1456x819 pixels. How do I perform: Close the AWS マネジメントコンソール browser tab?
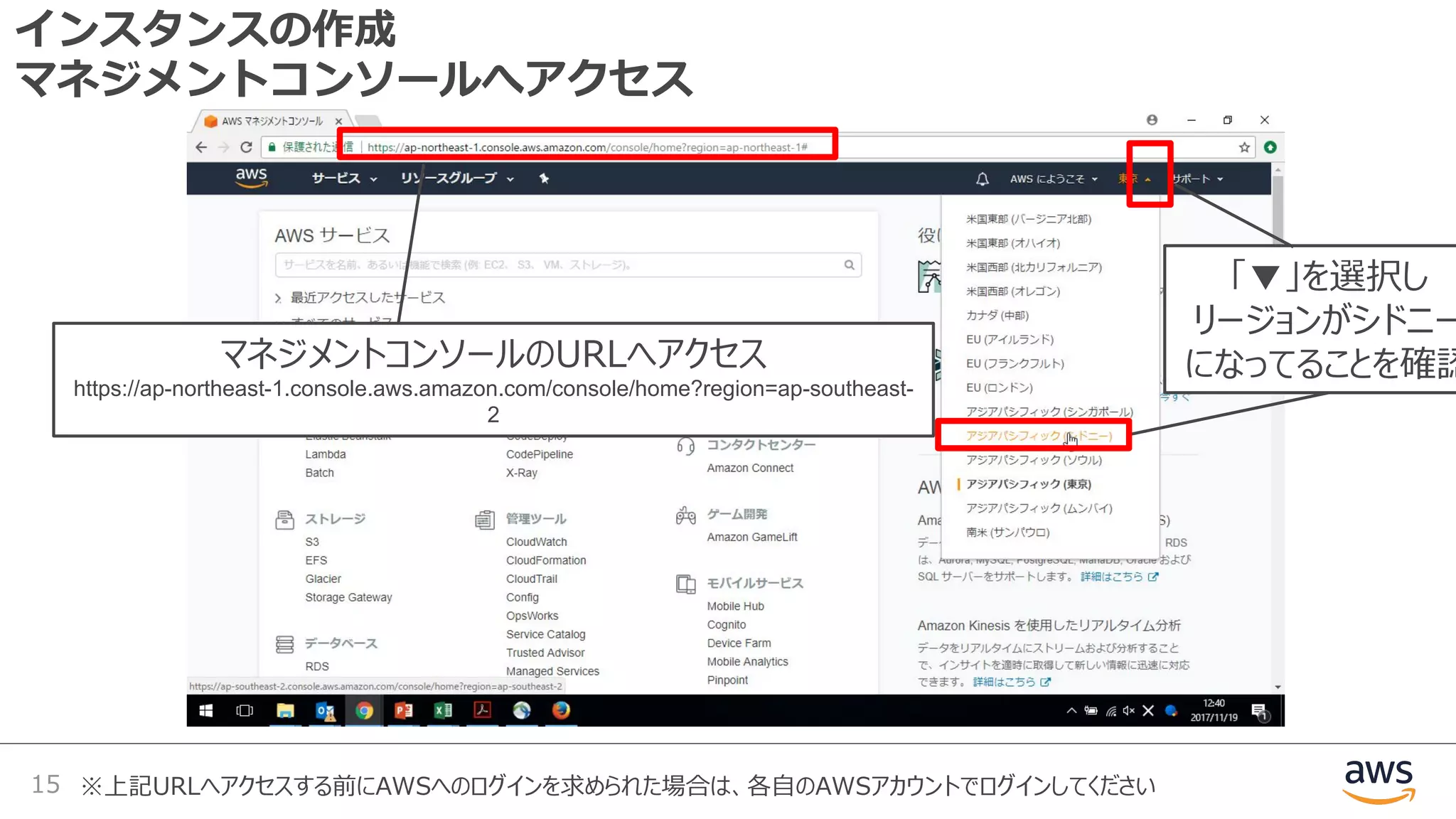pos(339,121)
